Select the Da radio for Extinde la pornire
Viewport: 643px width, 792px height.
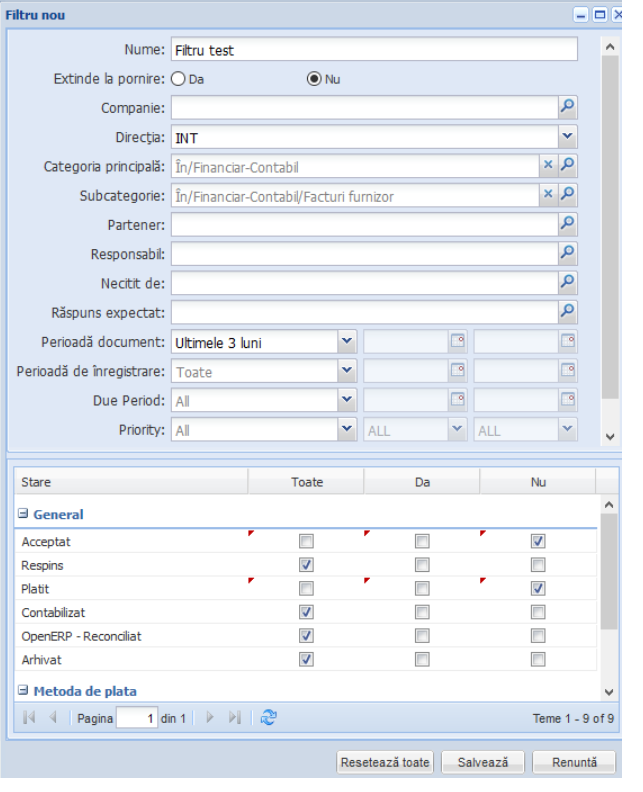(180, 79)
